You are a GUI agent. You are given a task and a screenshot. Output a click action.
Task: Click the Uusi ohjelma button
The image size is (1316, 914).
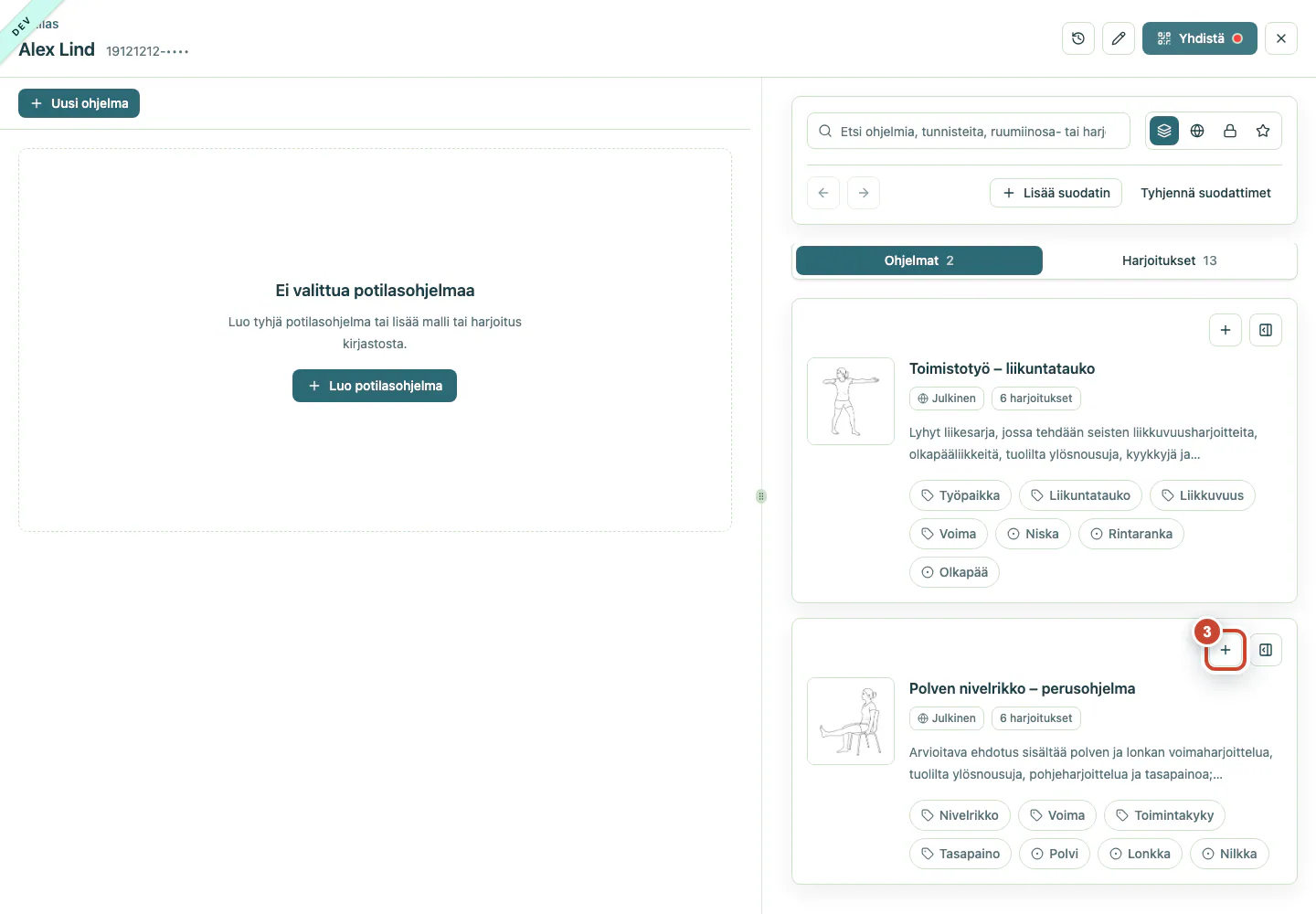click(x=79, y=103)
